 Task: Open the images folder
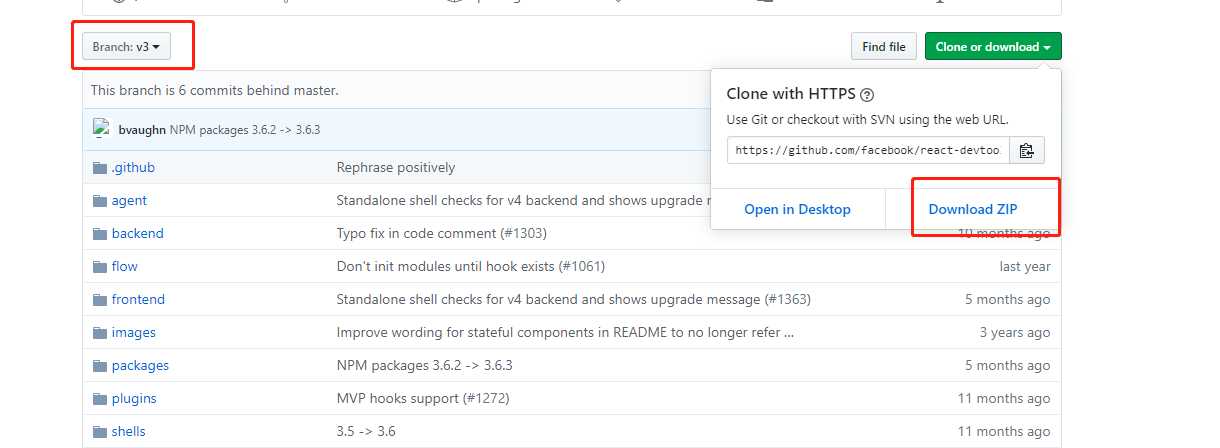click(x=134, y=333)
